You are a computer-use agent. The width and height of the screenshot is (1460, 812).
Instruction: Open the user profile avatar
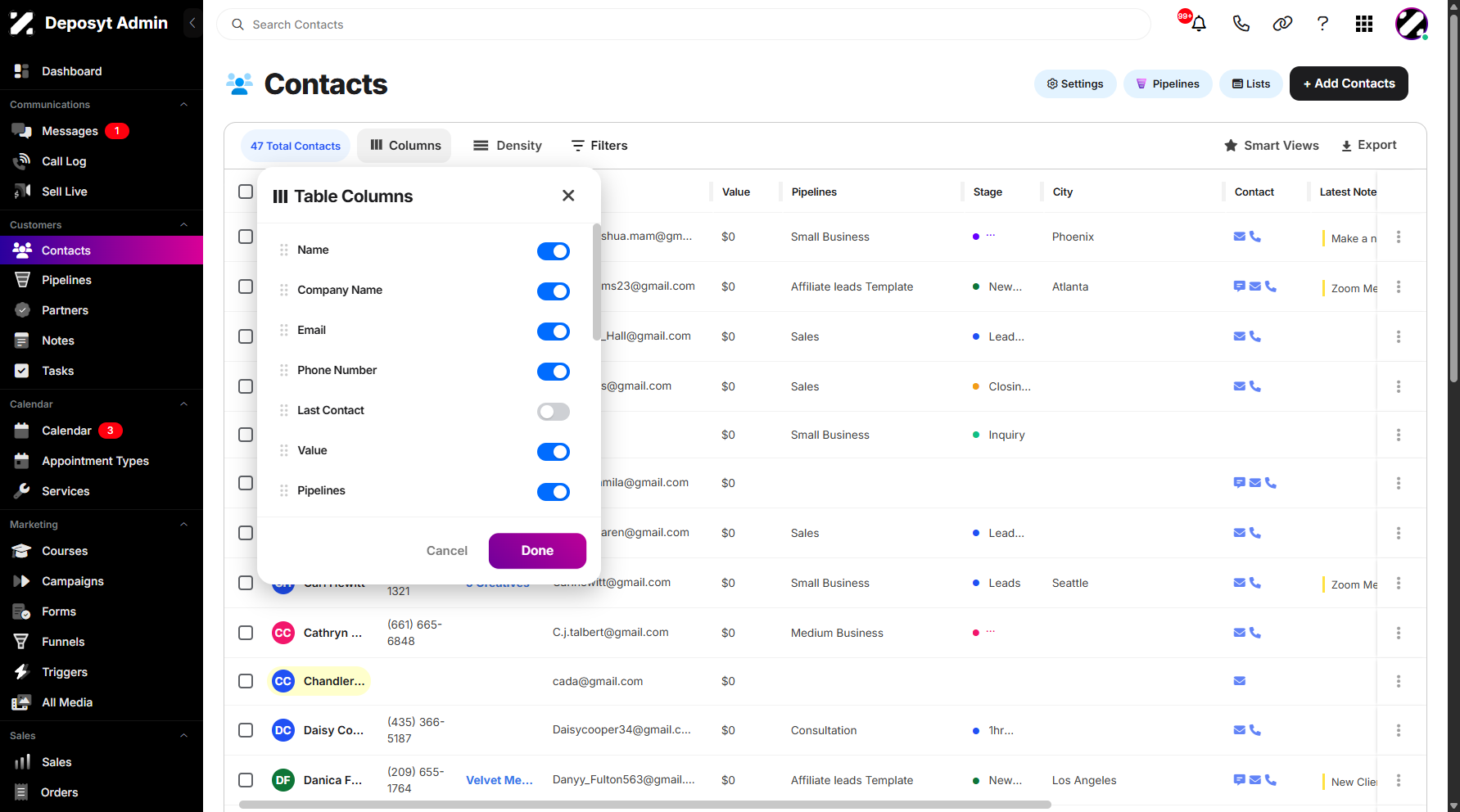click(1412, 24)
